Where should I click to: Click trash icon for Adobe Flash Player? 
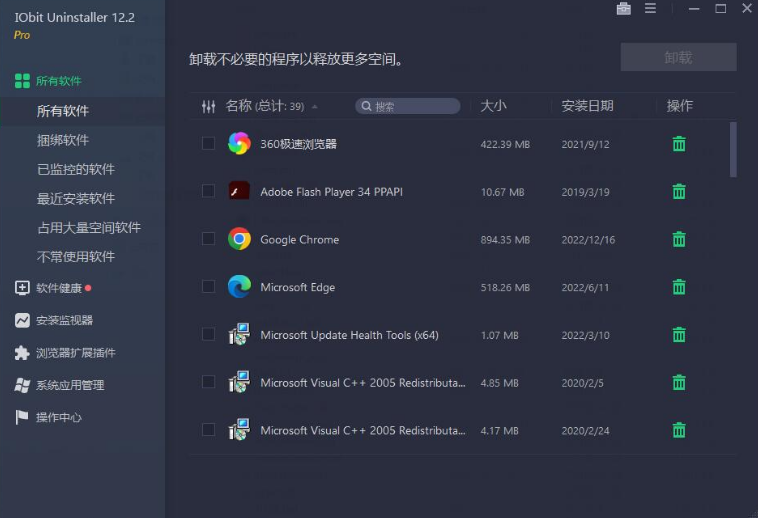[679, 191]
